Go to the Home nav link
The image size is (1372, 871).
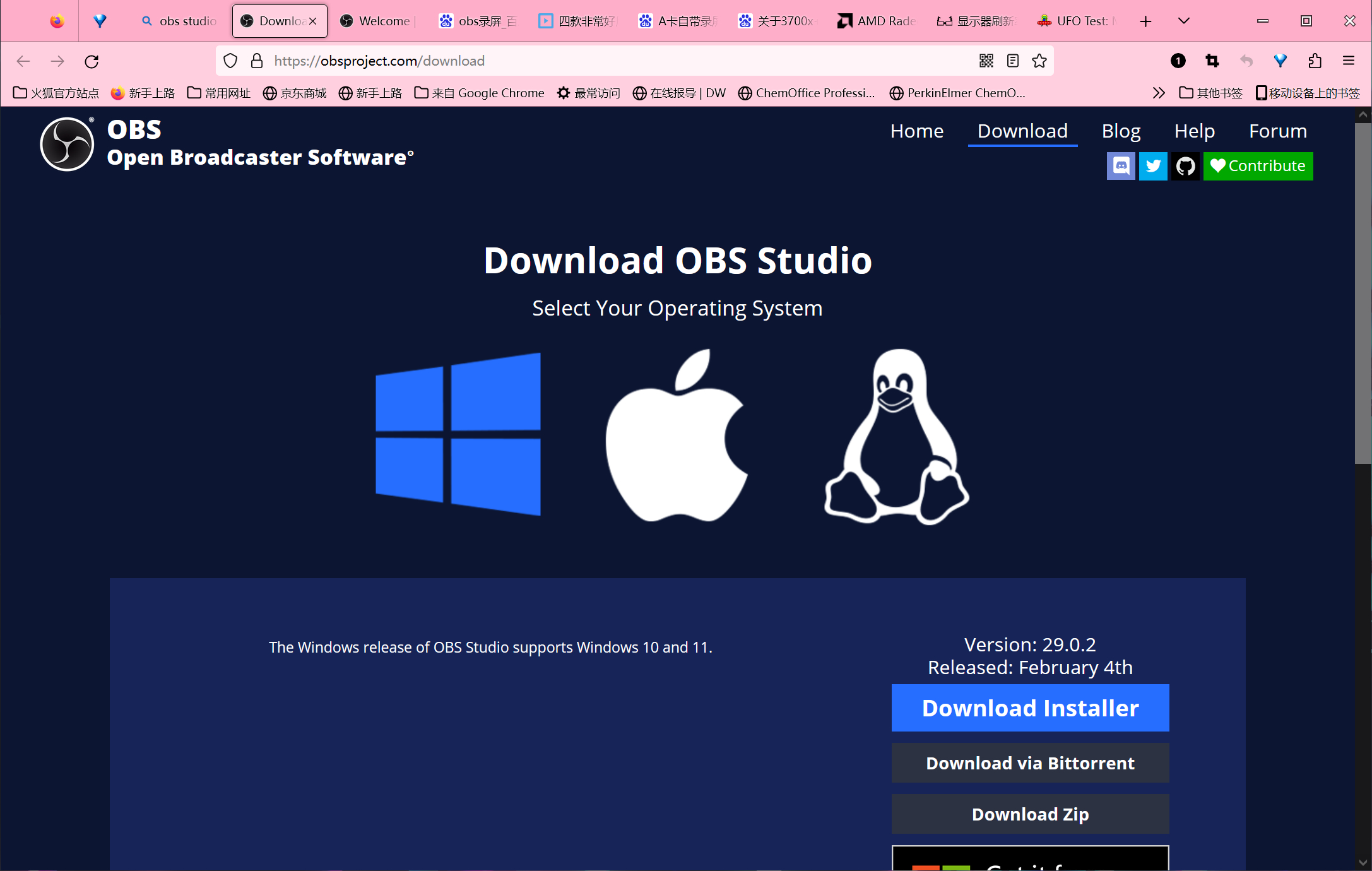916,131
